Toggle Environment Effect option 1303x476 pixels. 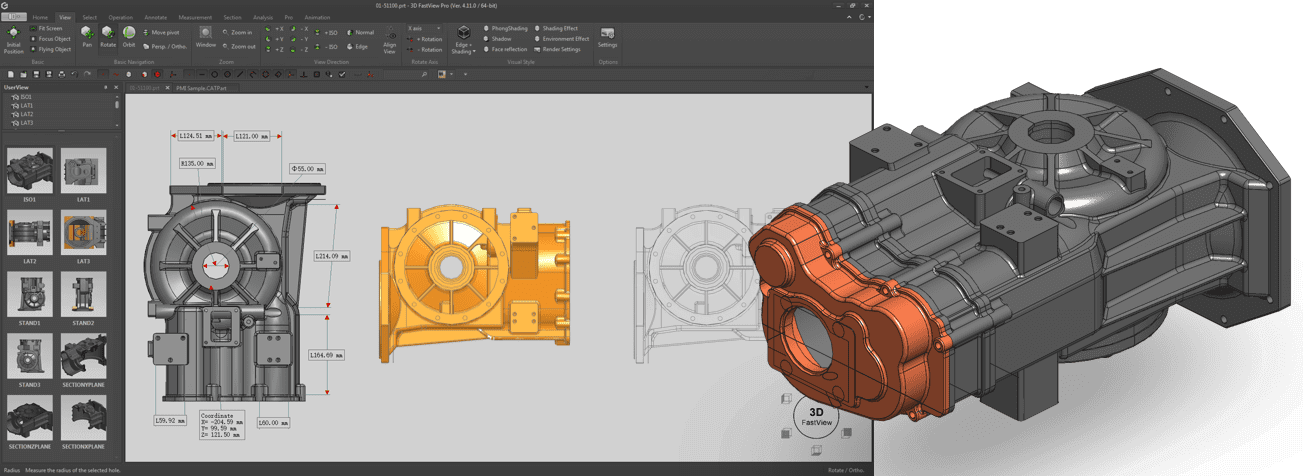click(562, 38)
